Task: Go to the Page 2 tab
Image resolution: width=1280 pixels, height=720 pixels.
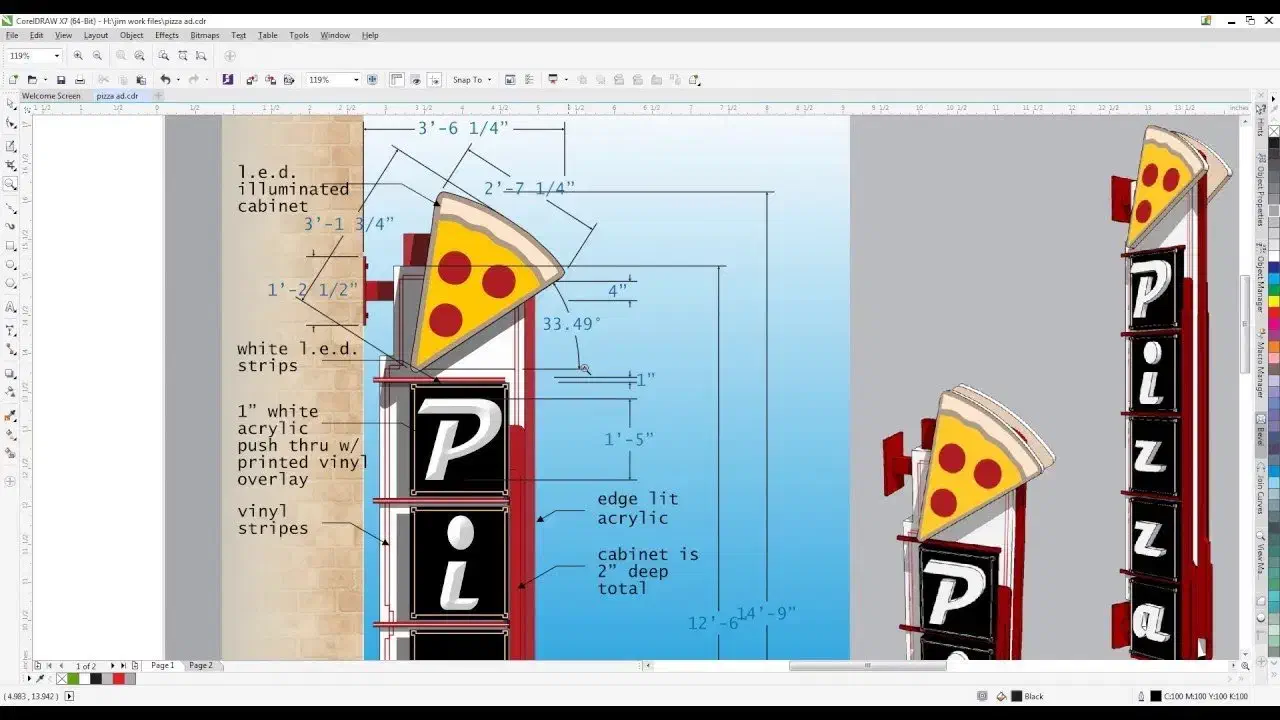Action: (x=201, y=665)
